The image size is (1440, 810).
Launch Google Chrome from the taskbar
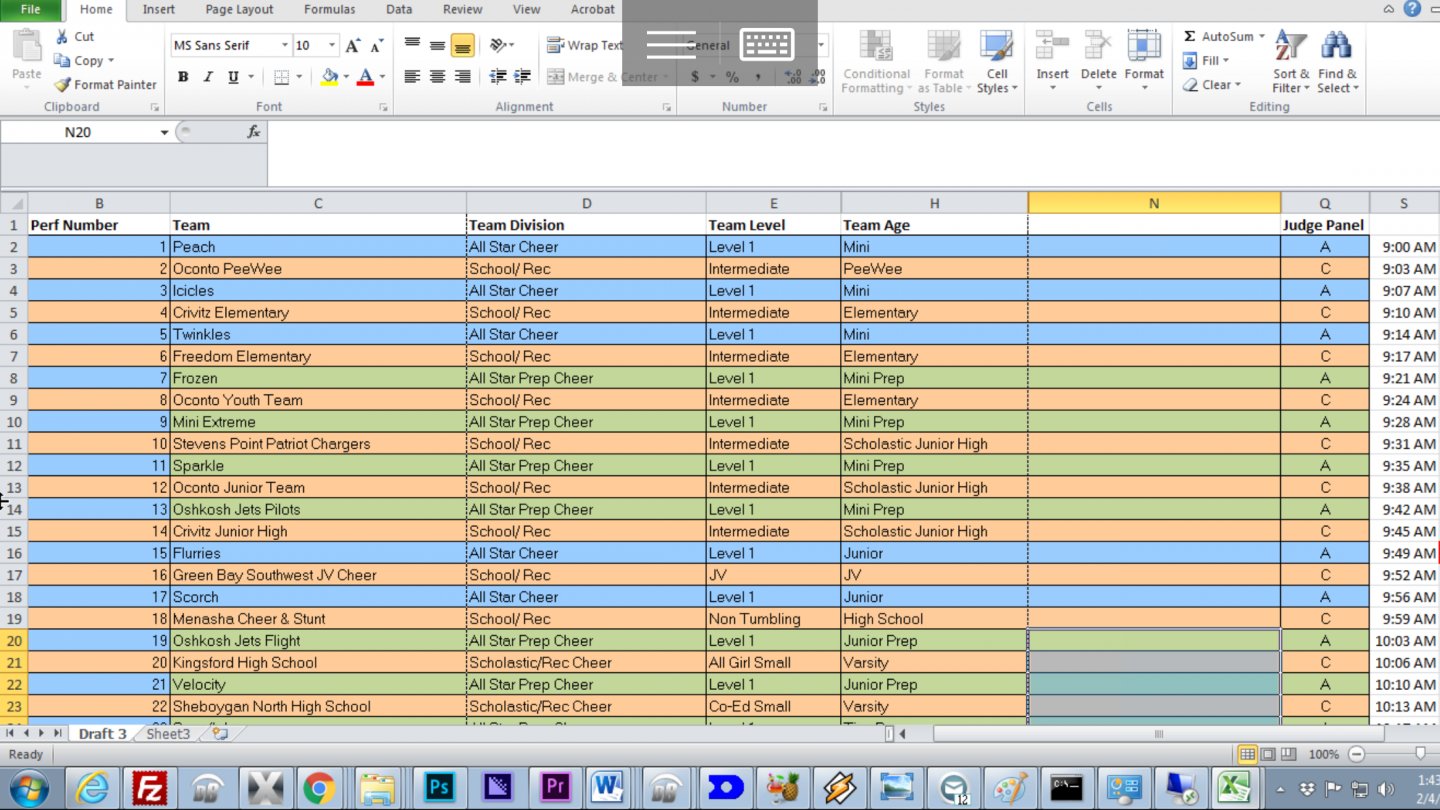pos(319,788)
